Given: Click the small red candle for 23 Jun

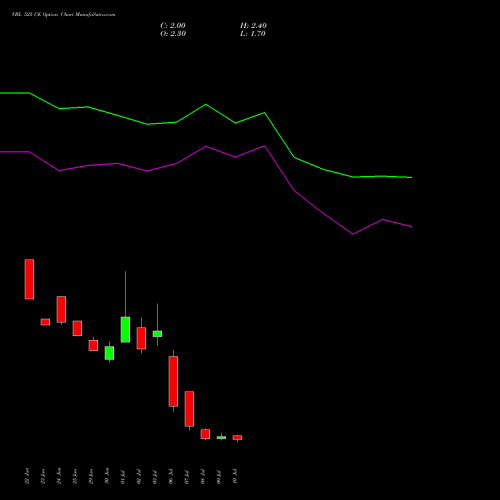Looking at the screenshot, I should coord(45,322).
